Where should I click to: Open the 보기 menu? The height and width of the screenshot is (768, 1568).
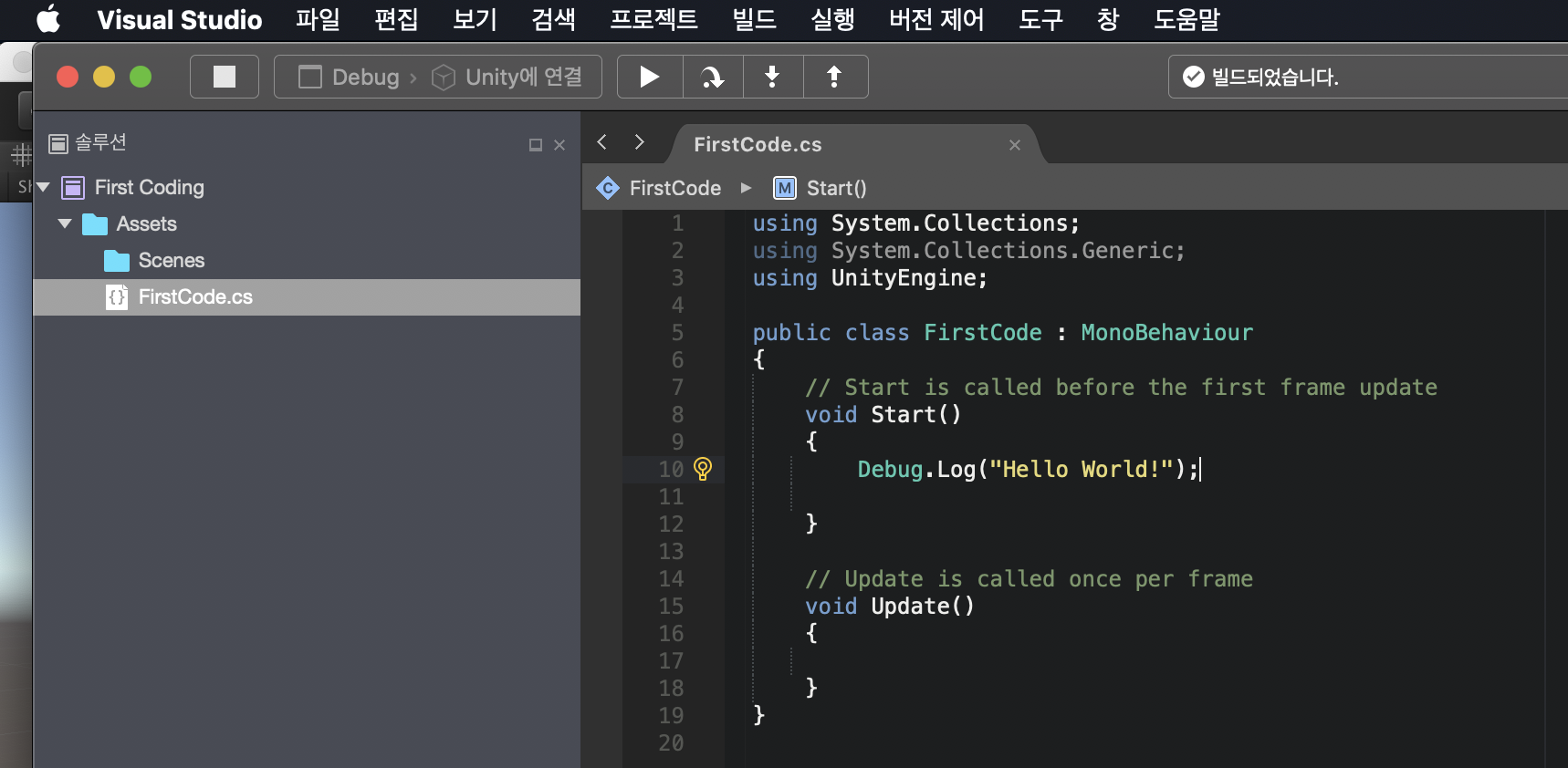coord(475,20)
